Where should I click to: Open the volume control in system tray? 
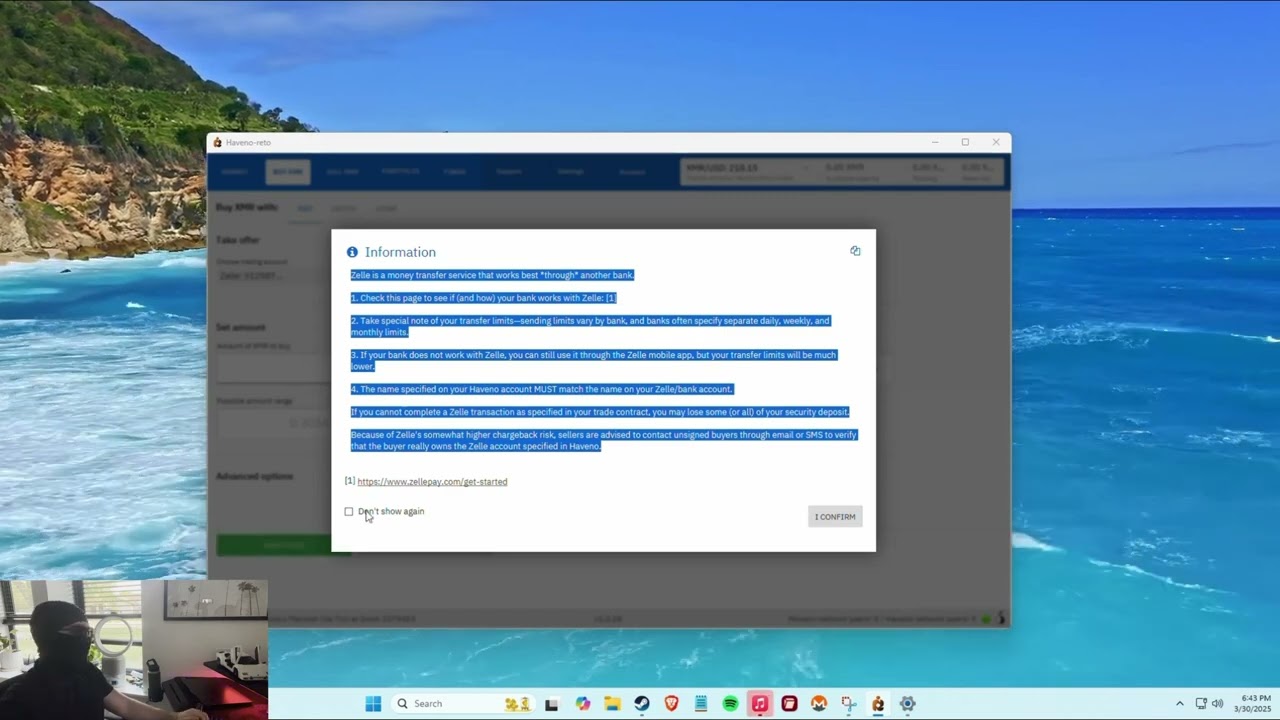(1217, 704)
